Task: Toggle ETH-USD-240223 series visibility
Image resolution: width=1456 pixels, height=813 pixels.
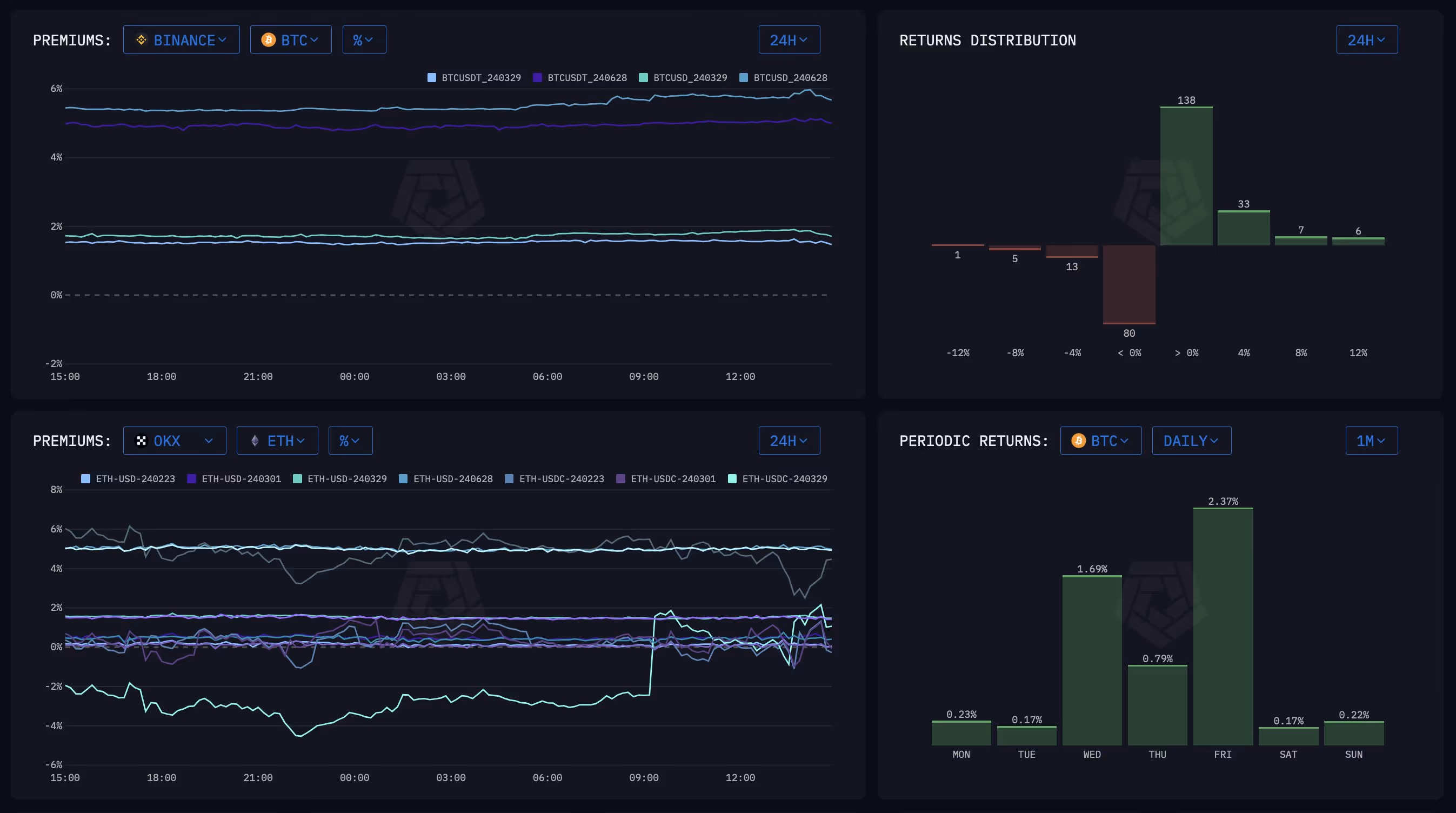Action: coord(135,478)
